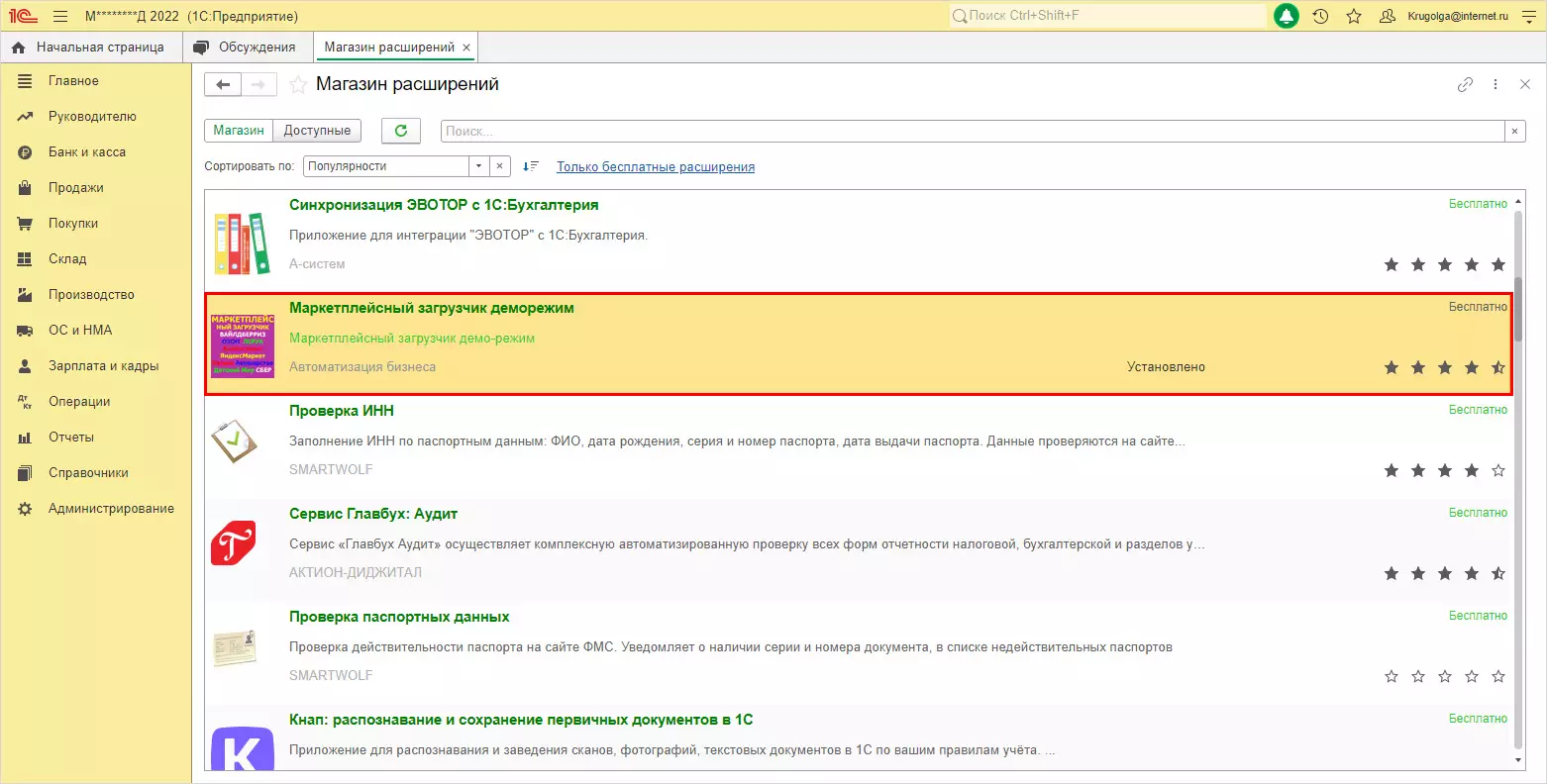The width and height of the screenshot is (1547, 784).
Task: Show the history clock icon
Action: coord(1320,16)
